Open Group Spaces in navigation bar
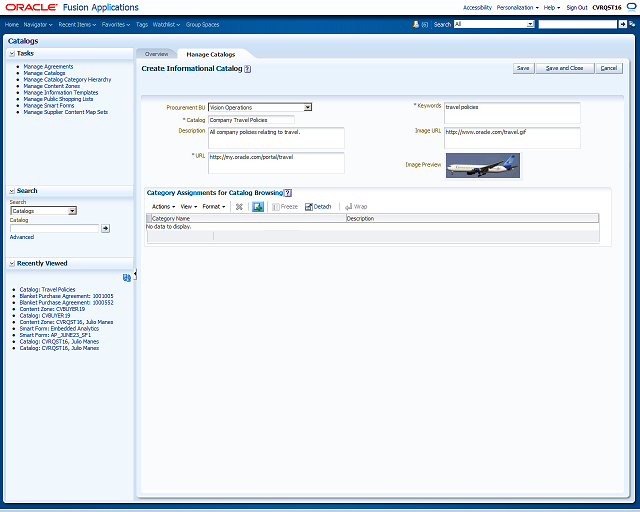 tap(202, 24)
